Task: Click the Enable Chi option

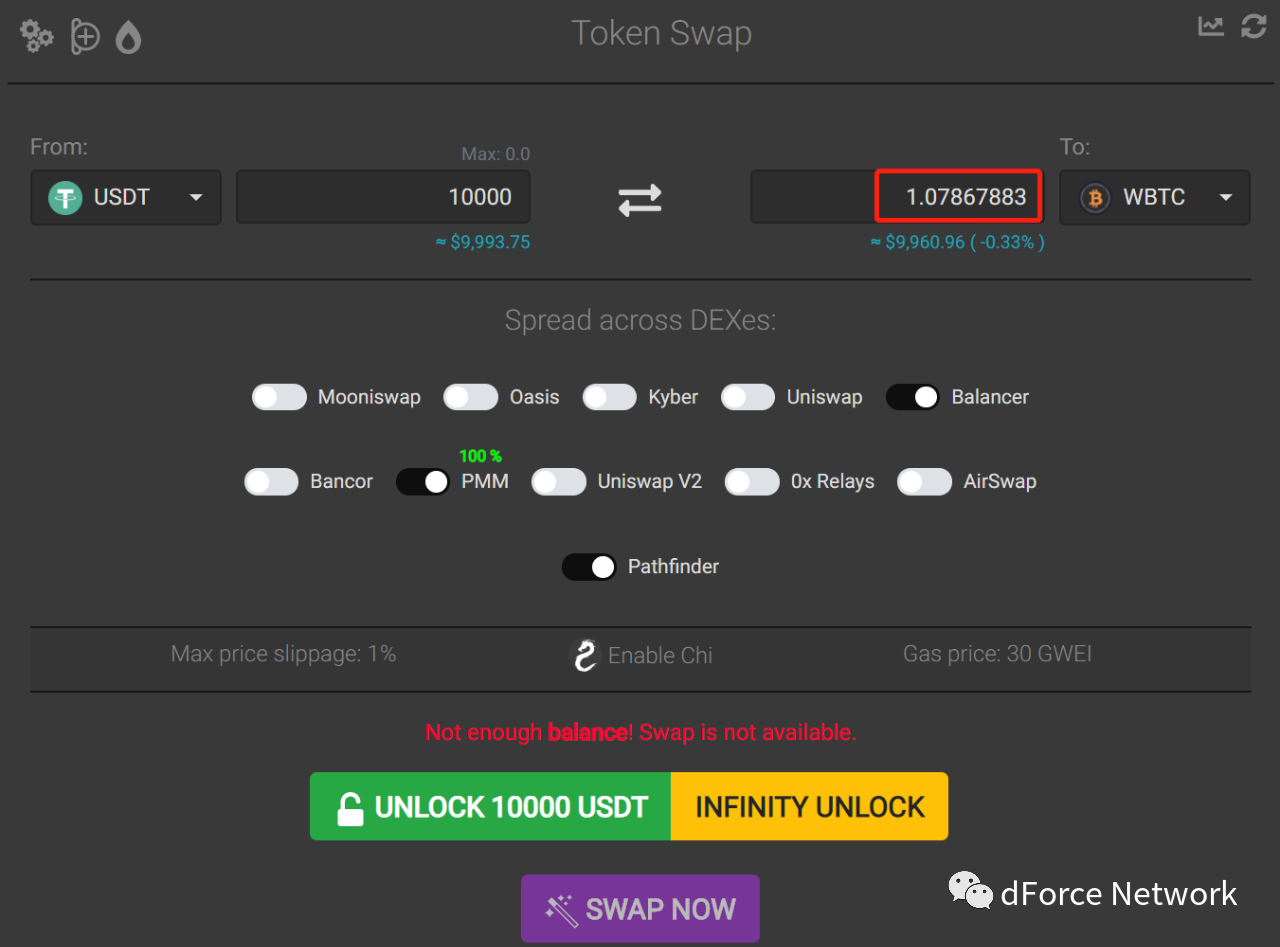Action: coord(641,656)
